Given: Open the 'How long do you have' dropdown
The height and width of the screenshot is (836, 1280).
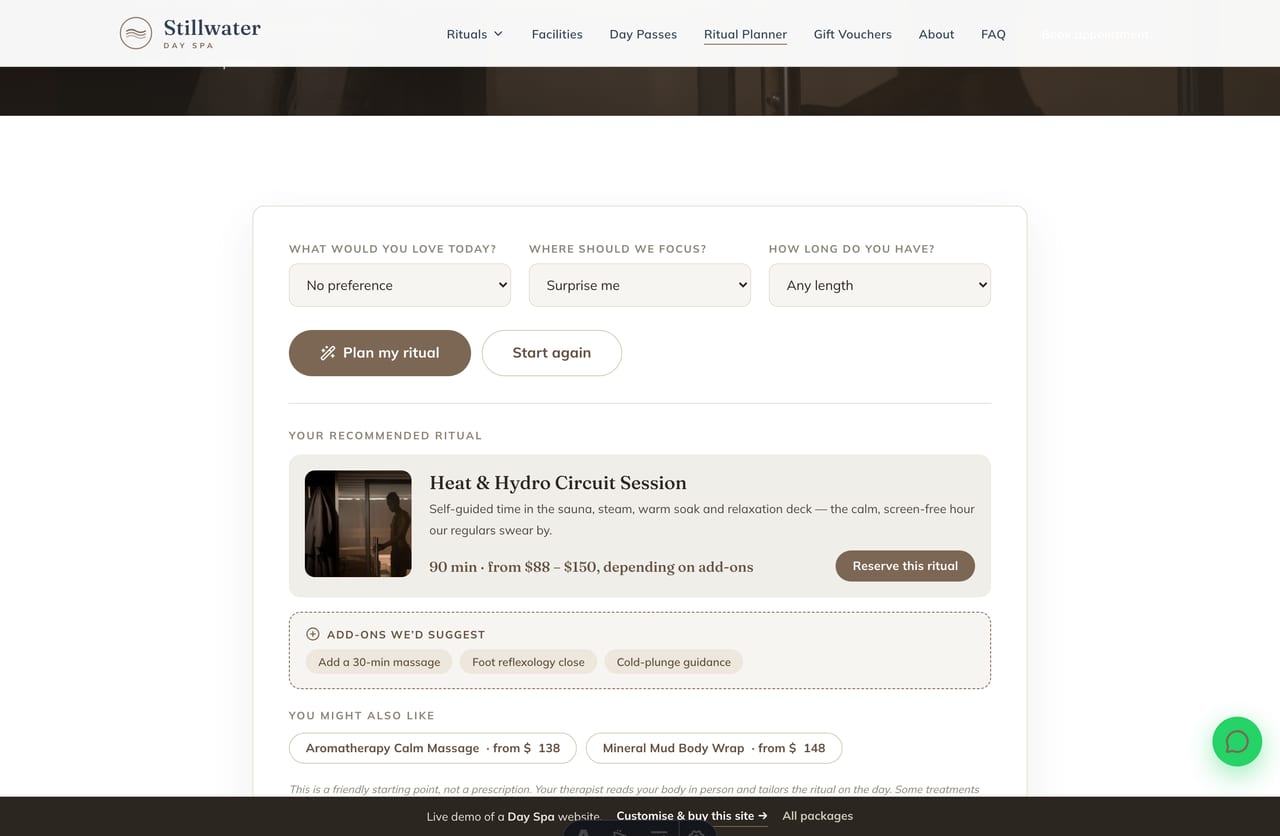Looking at the screenshot, I should click(880, 285).
